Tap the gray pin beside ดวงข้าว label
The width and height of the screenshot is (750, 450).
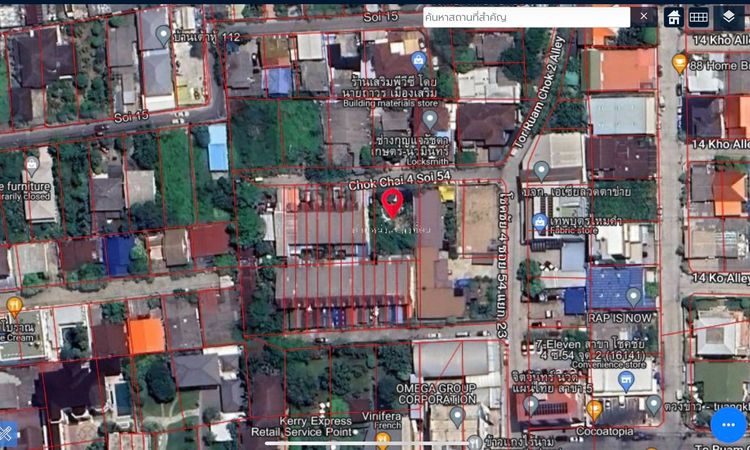pos(653,405)
